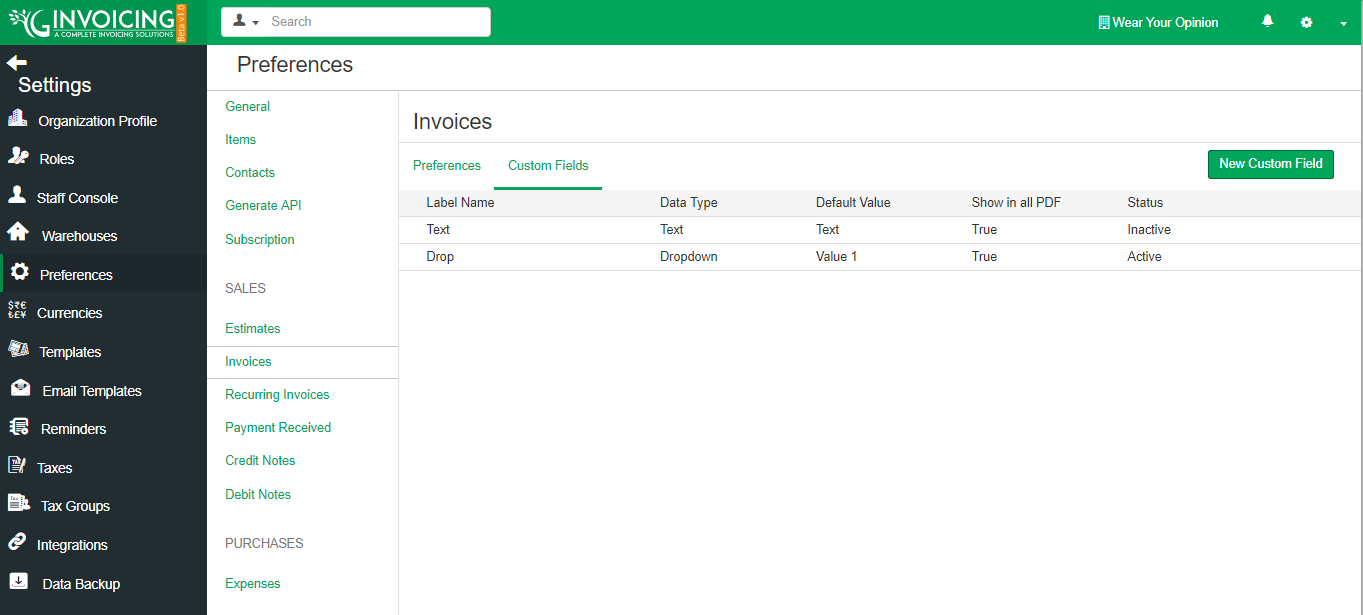Screen dimensions: 1363x615
Task: Go to Currencies settings
Action: tap(69, 313)
